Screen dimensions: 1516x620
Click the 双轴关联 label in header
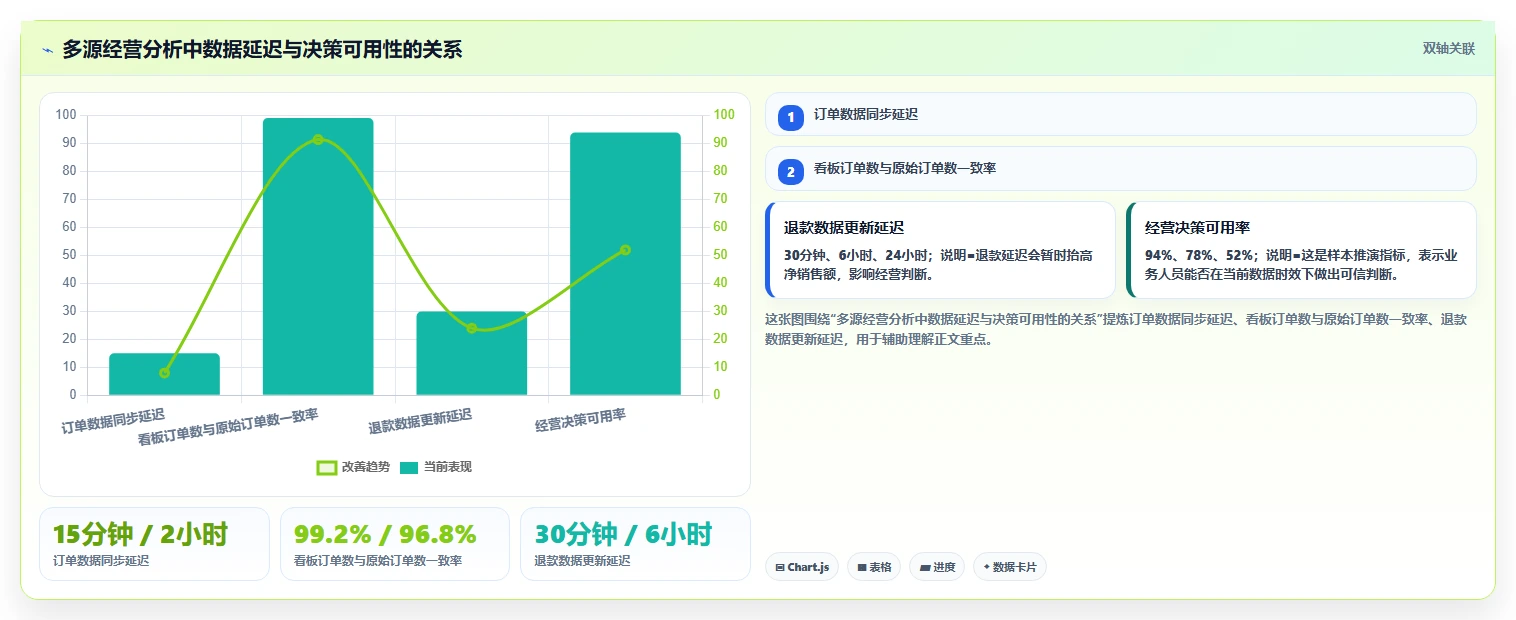[1449, 49]
